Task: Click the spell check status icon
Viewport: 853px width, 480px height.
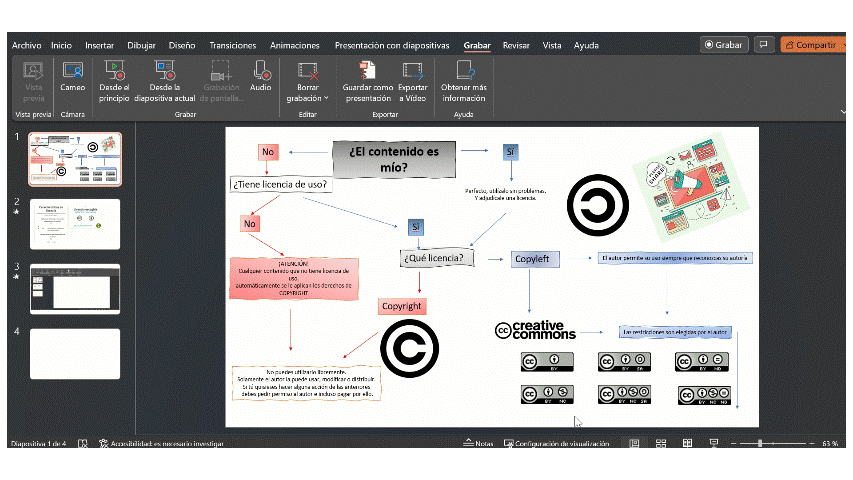Action: (x=83, y=444)
